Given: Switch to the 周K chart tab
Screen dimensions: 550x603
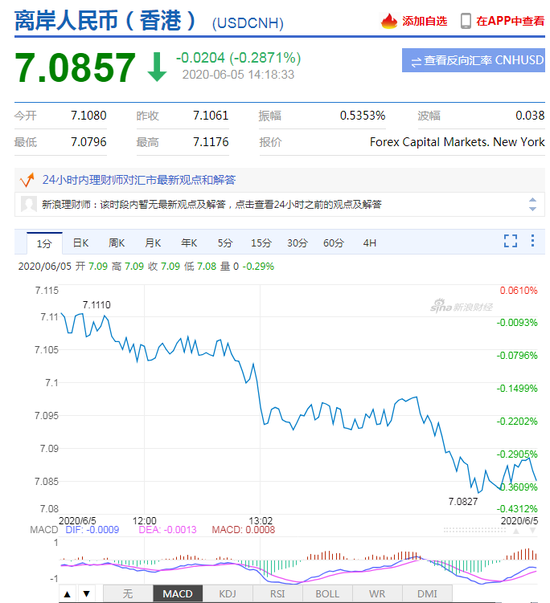Looking at the screenshot, I should click(x=117, y=243).
